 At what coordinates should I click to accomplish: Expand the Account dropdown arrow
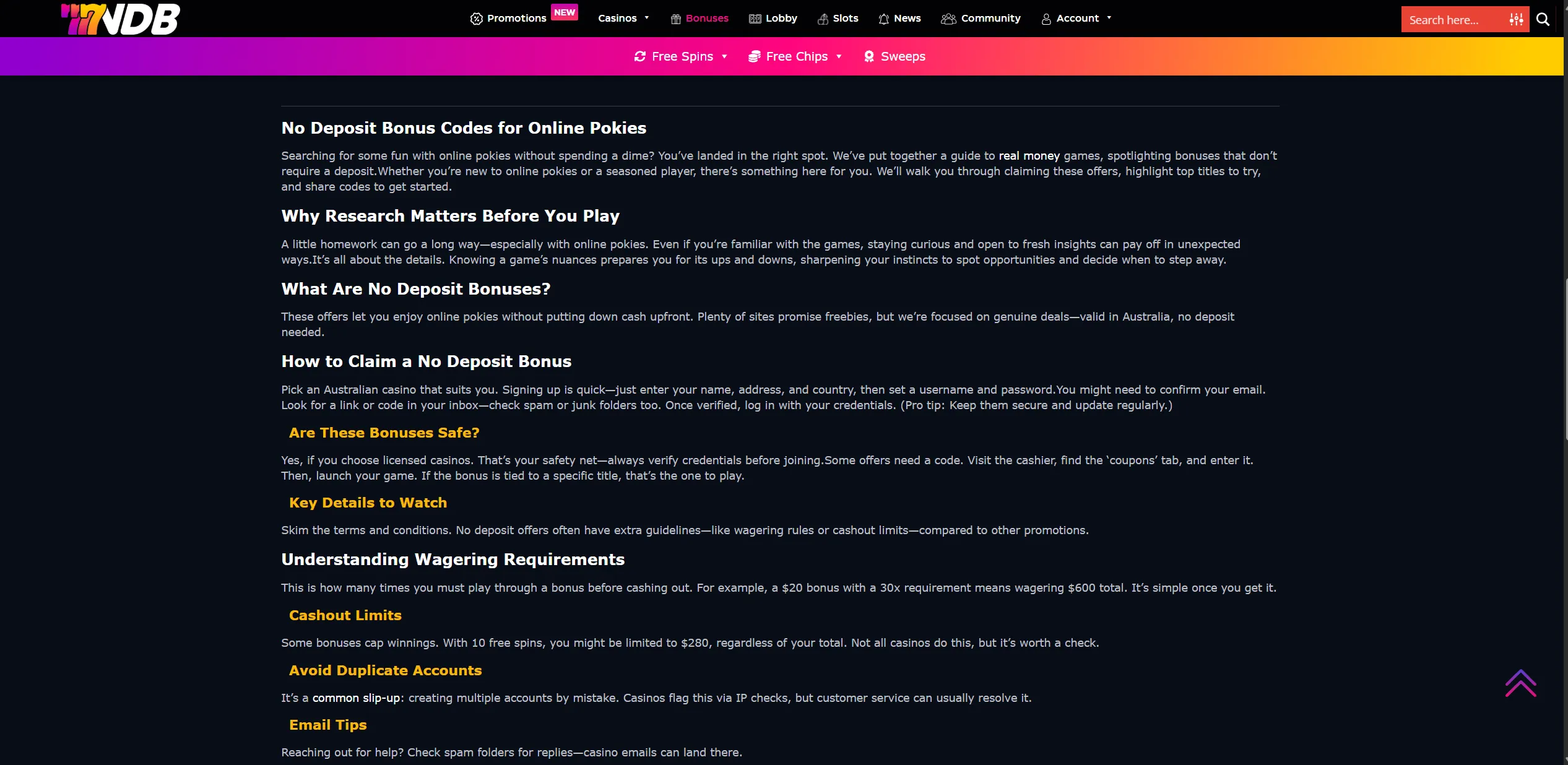[1109, 18]
